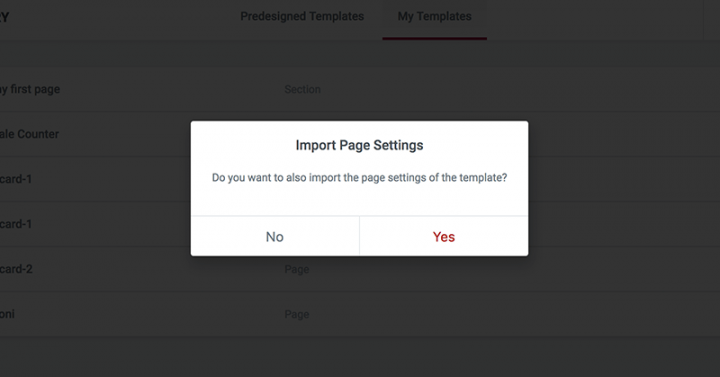The height and width of the screenshot is (377, 720).
Task: Confirm import by clicking Yes
Action: coord(444,236)
